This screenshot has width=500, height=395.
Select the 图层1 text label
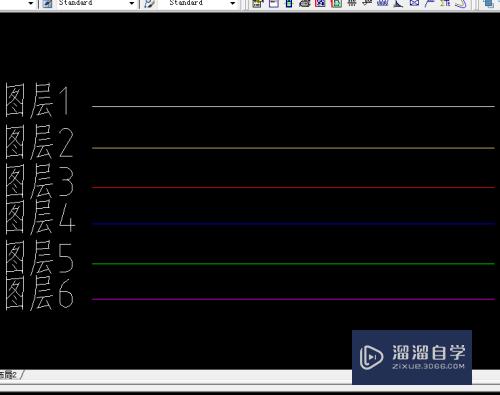(x=38, y=100)
